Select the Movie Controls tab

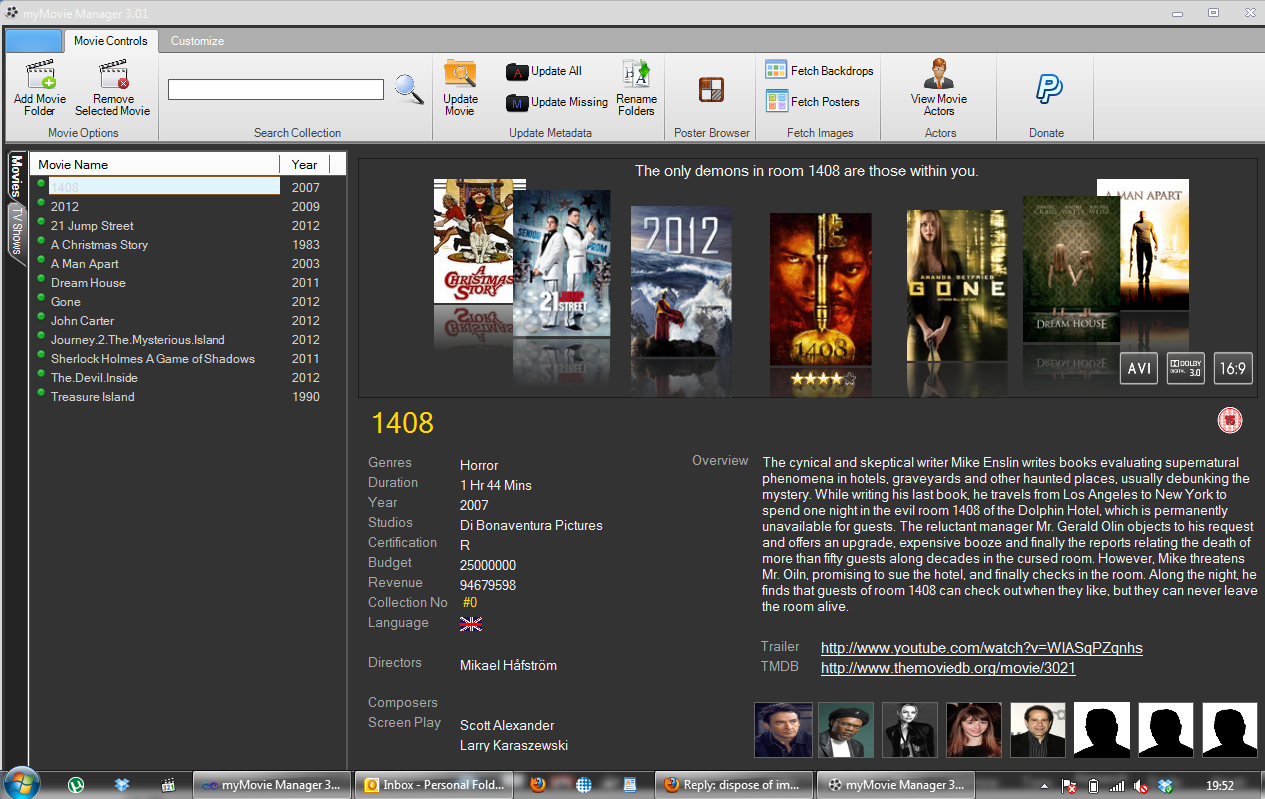pyautogui.click(x=111, y=41)
